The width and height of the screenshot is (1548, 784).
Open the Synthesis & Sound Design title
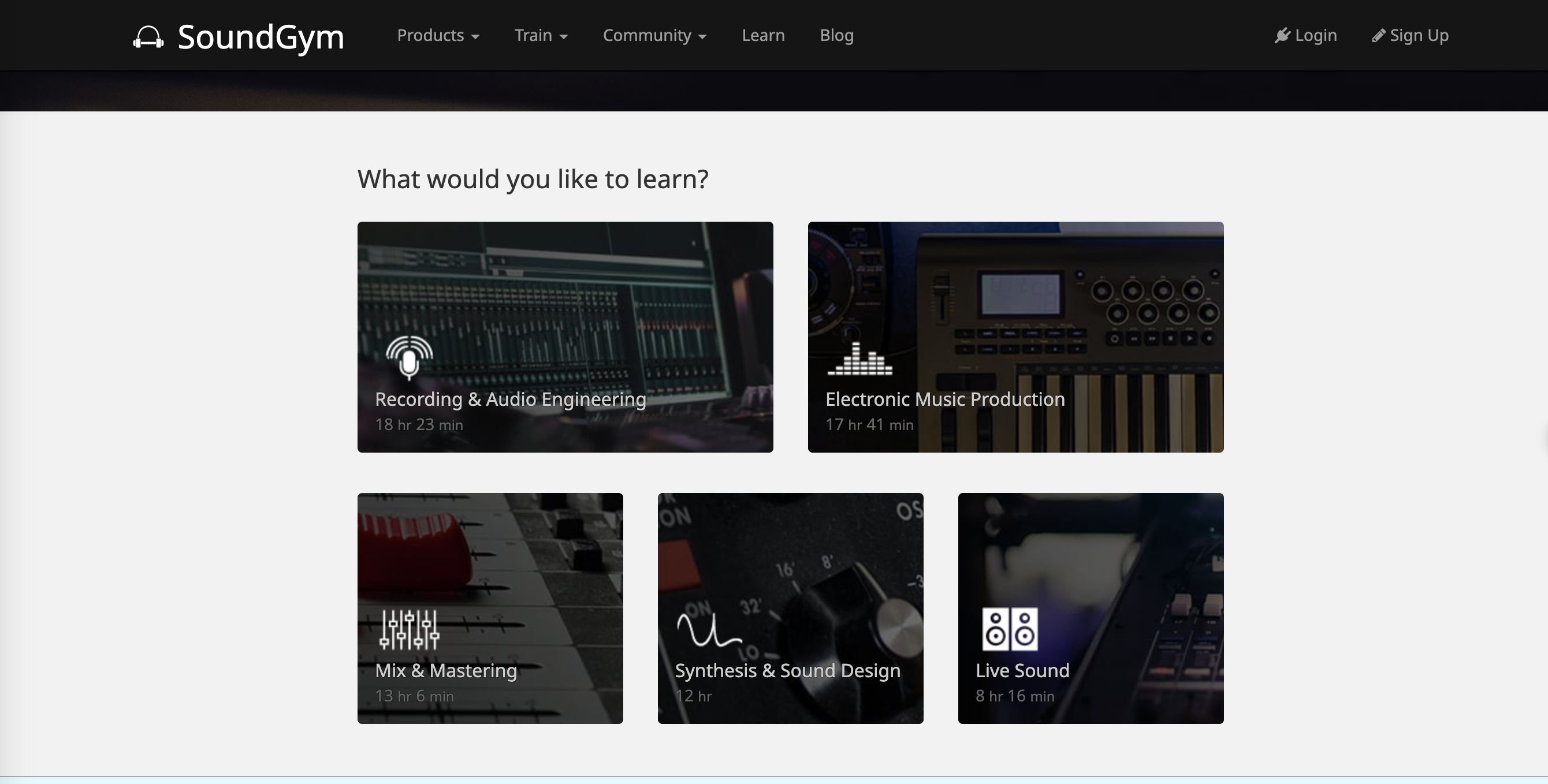point(787,670)
